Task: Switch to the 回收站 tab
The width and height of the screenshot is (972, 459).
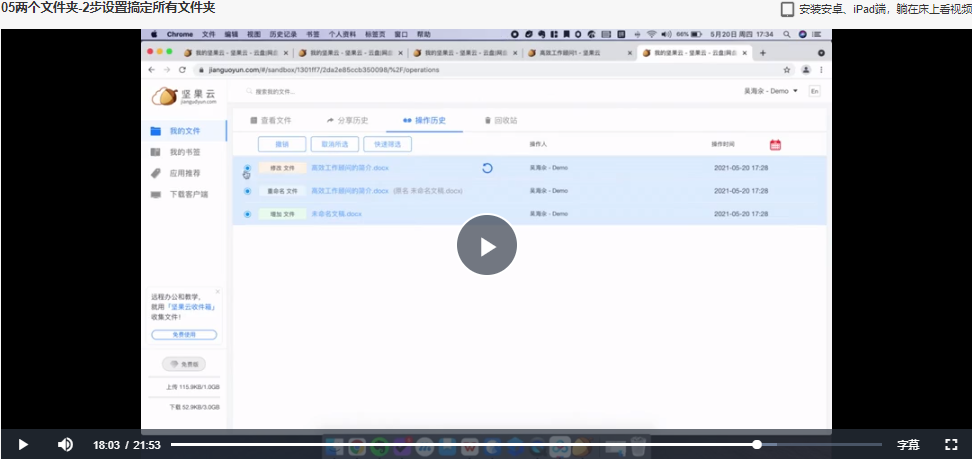Action: 501,120
